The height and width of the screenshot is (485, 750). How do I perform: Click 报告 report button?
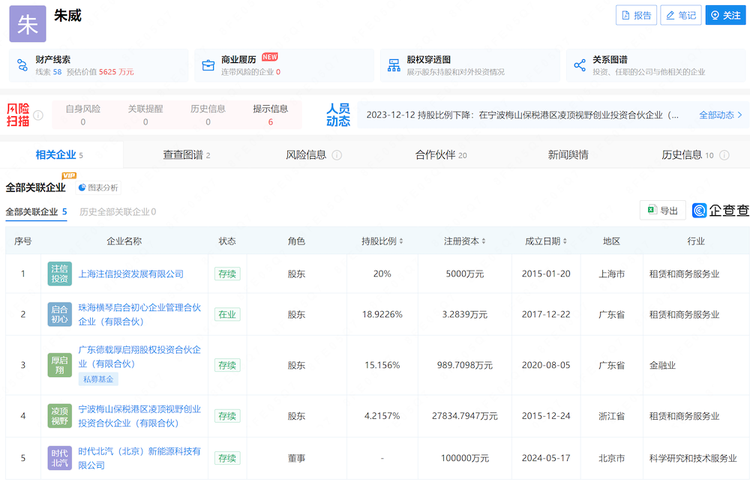point(636,15)
